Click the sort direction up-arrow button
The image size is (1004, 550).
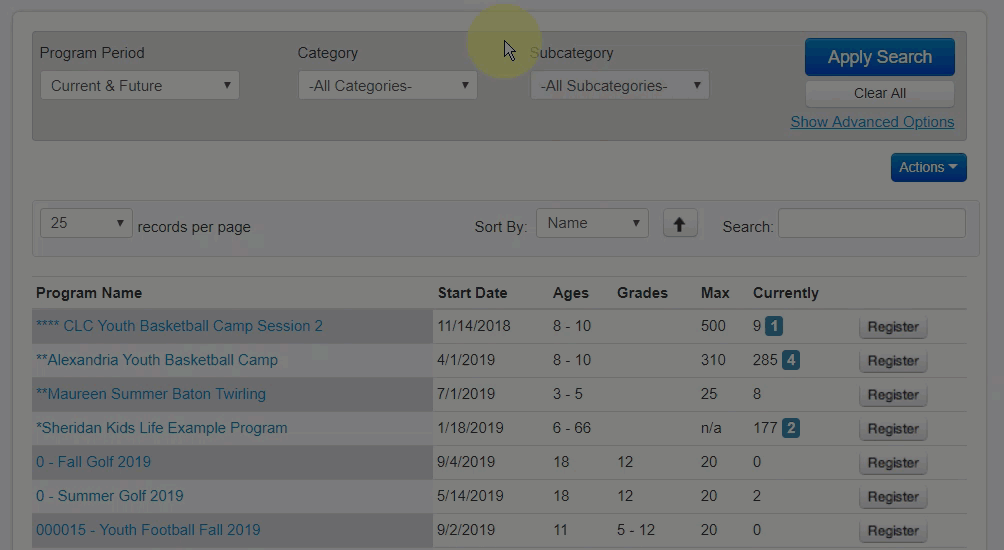tap(680, 224)
